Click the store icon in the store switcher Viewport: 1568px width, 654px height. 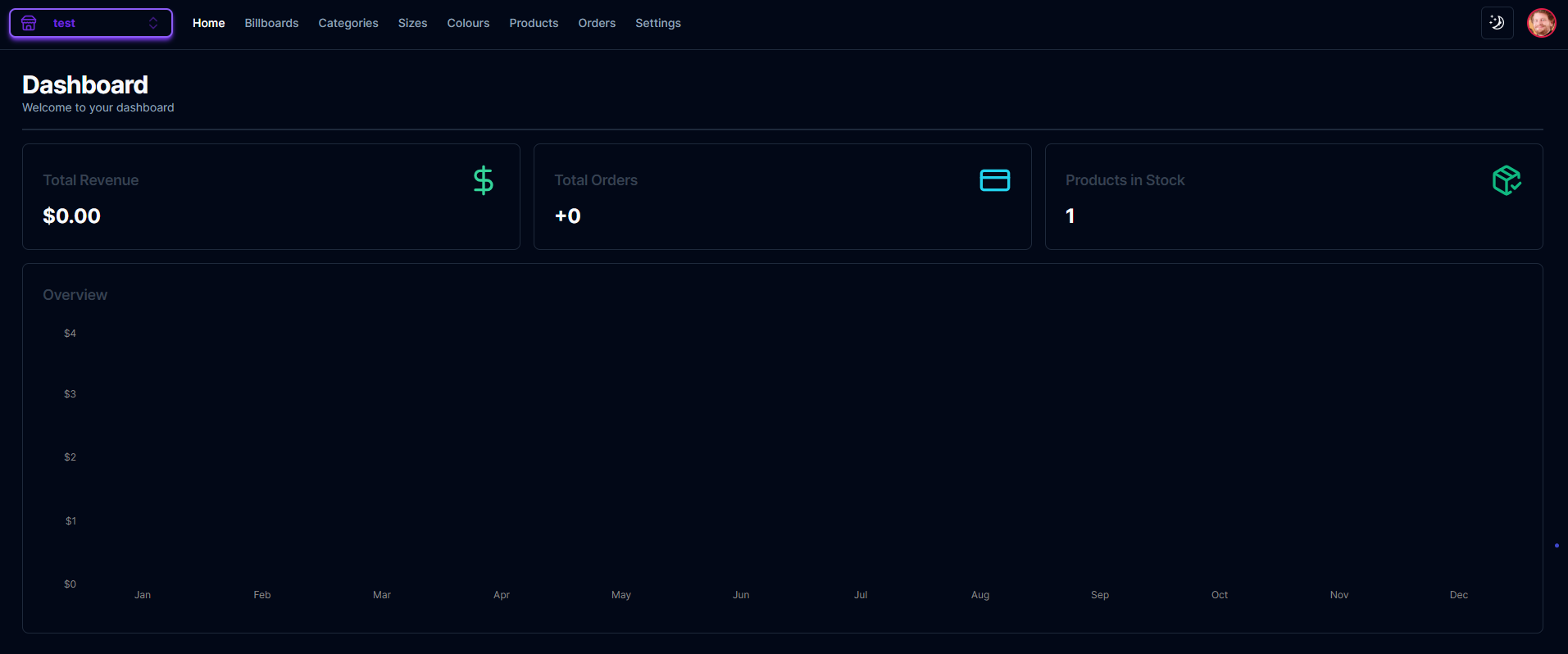click(x=29, y=23)
